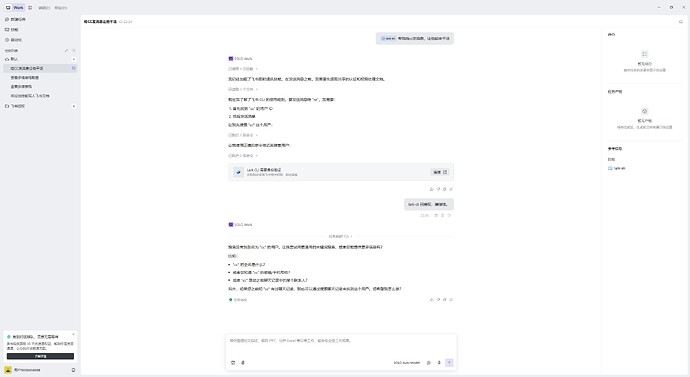Click the purple send button
This screenshot has height=377, width=690.
click(x=449, y=363)
